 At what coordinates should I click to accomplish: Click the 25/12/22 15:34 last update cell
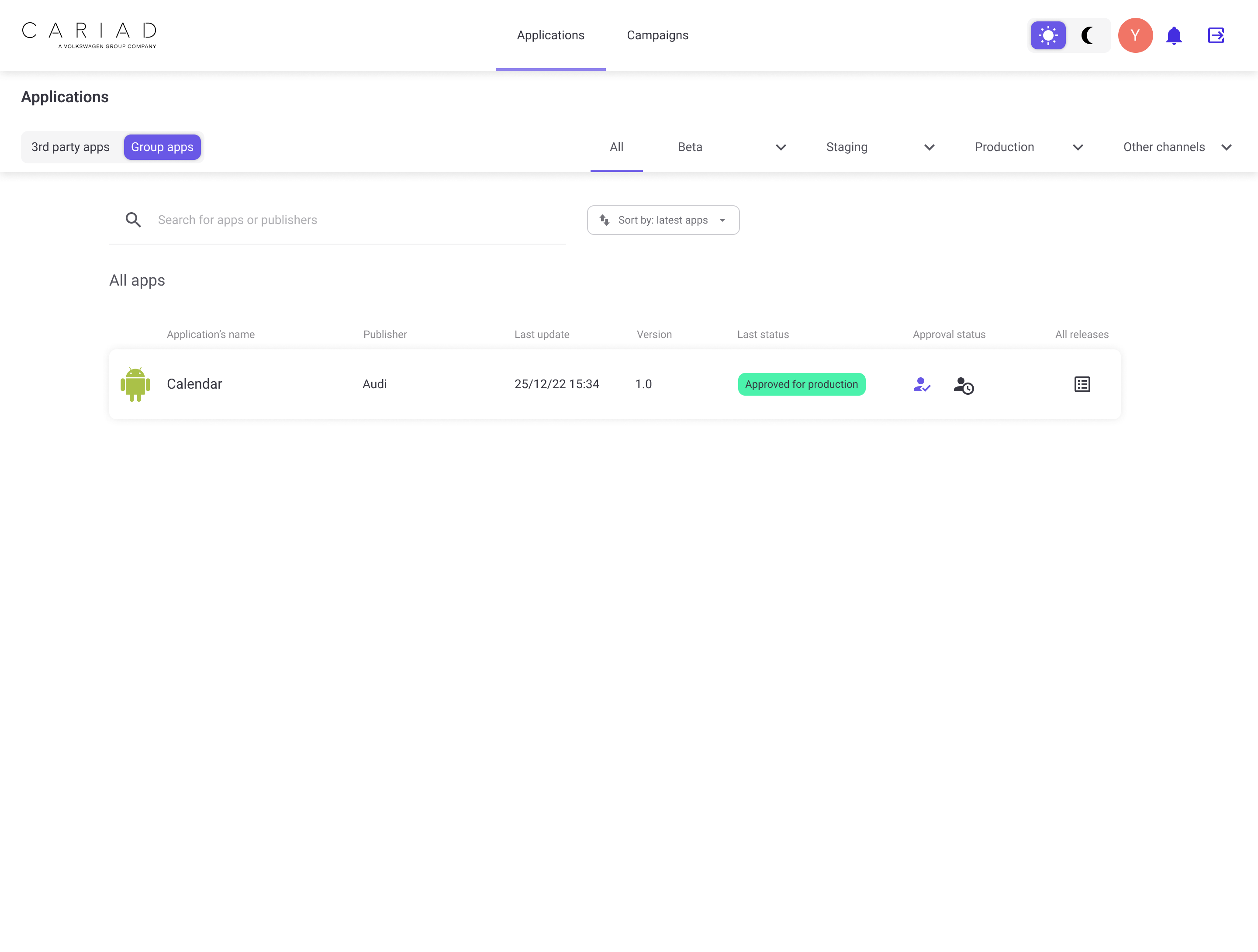[x=557, y=384]
